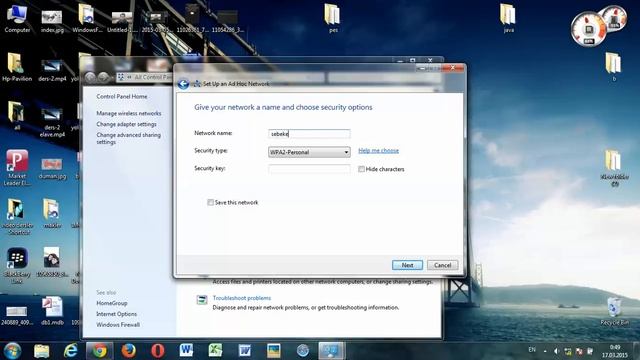The width and height of the screenshot is (640, 360).
Task: Open Firefox from the taskbar
Action: tap(129, 351)
